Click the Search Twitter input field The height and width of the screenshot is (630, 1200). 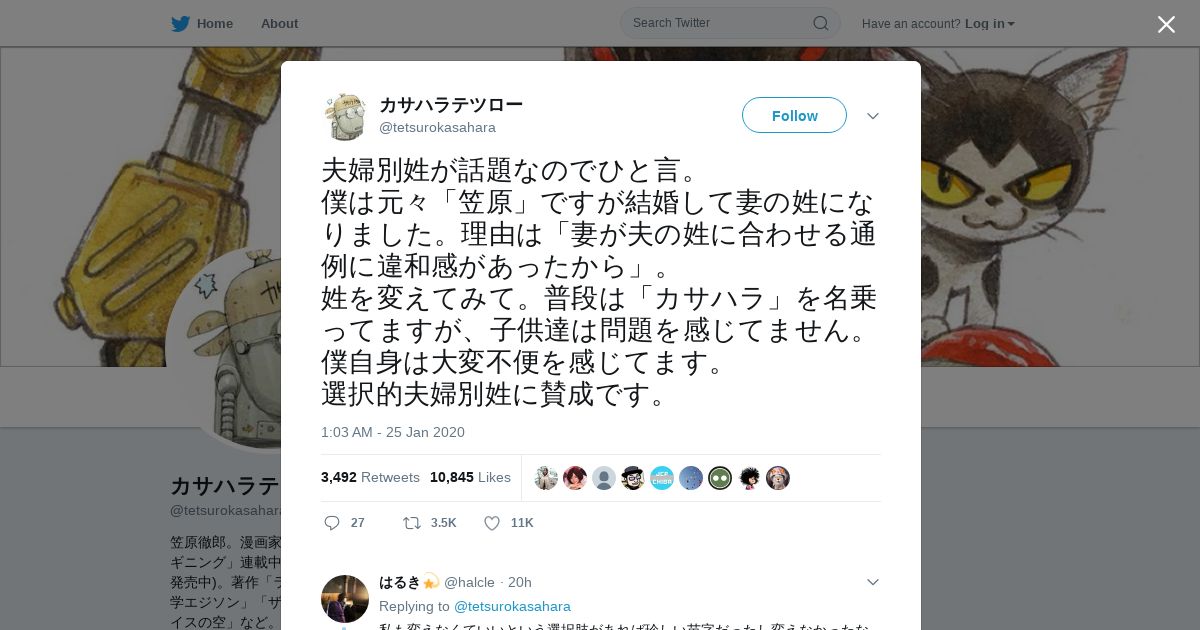pyautogui.click(x=720, y=23)
